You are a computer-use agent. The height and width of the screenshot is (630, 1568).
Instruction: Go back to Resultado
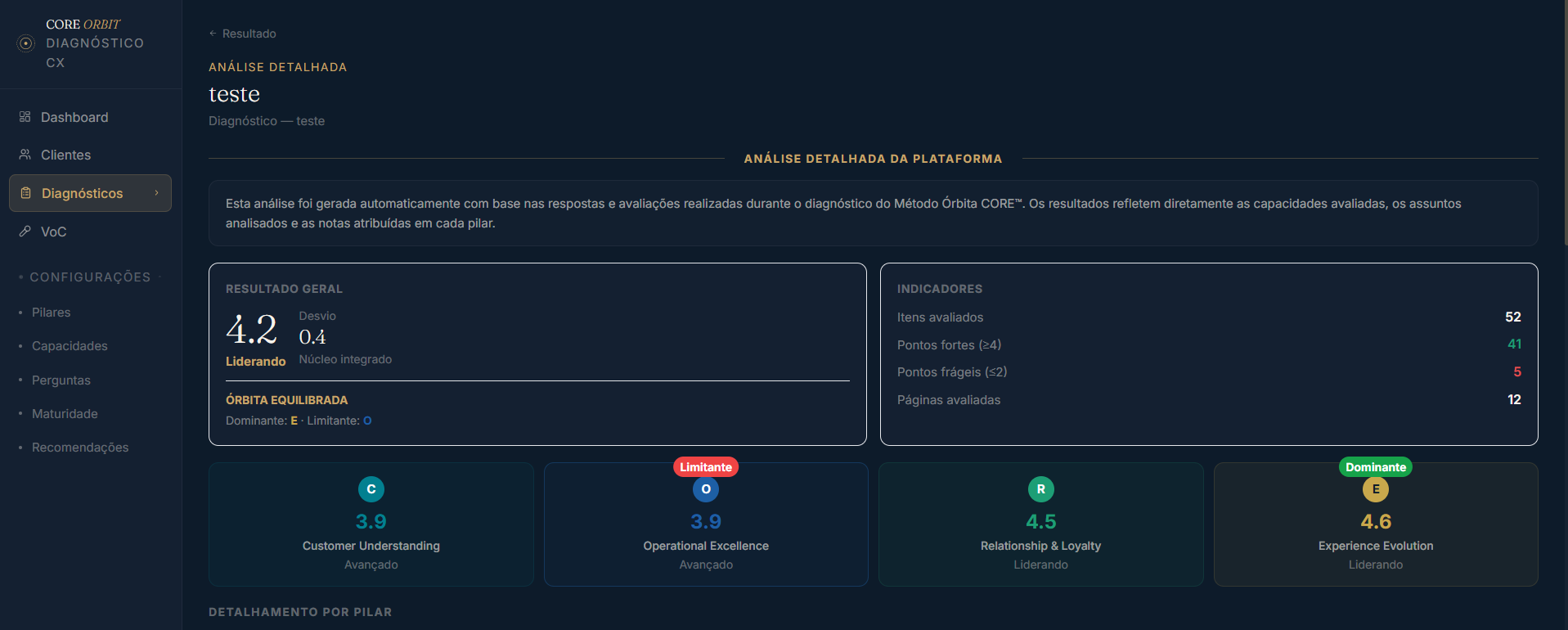(x=242, y=34)
